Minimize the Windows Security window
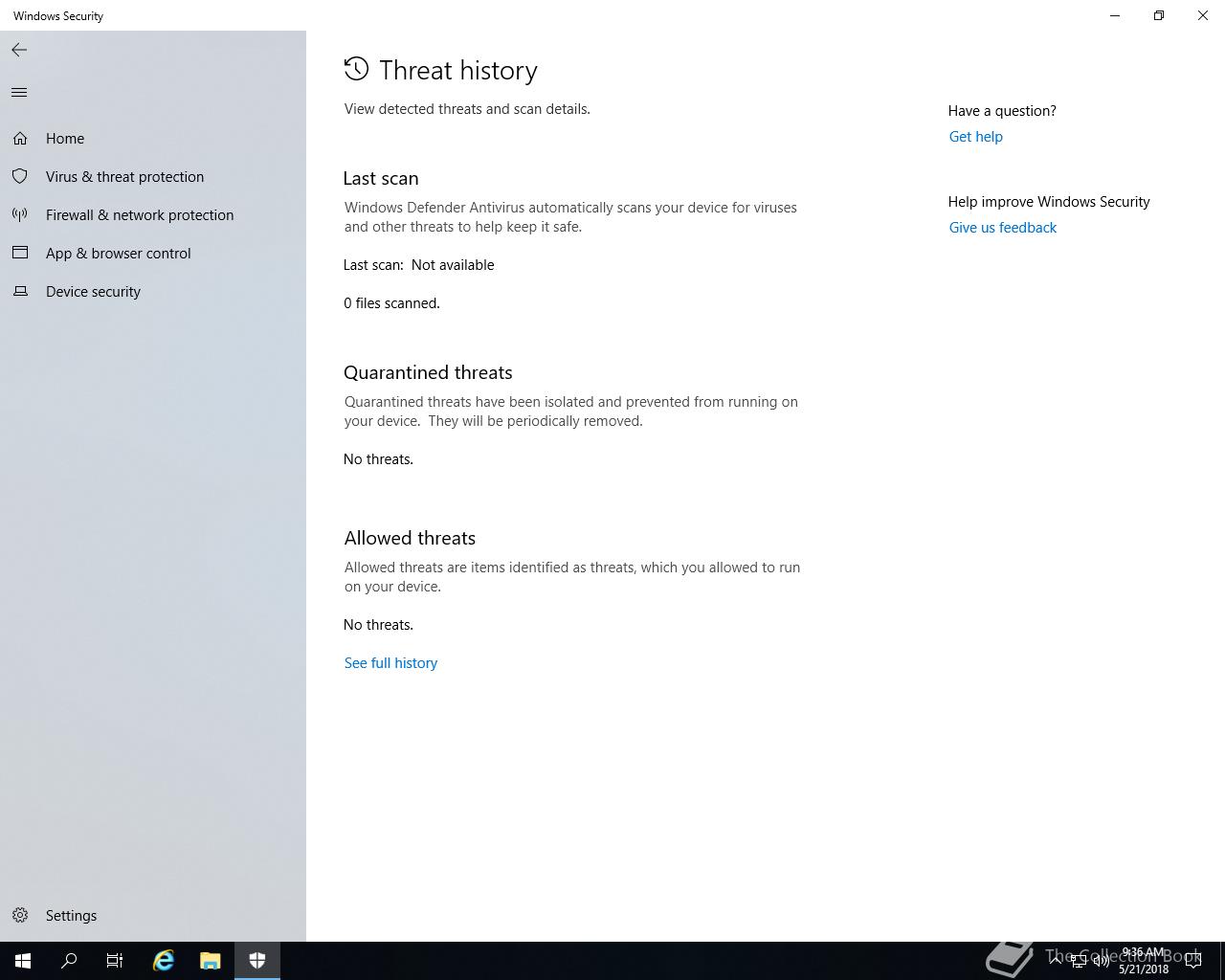This screenshot has height=980, width=1225. pos(1115,15)
